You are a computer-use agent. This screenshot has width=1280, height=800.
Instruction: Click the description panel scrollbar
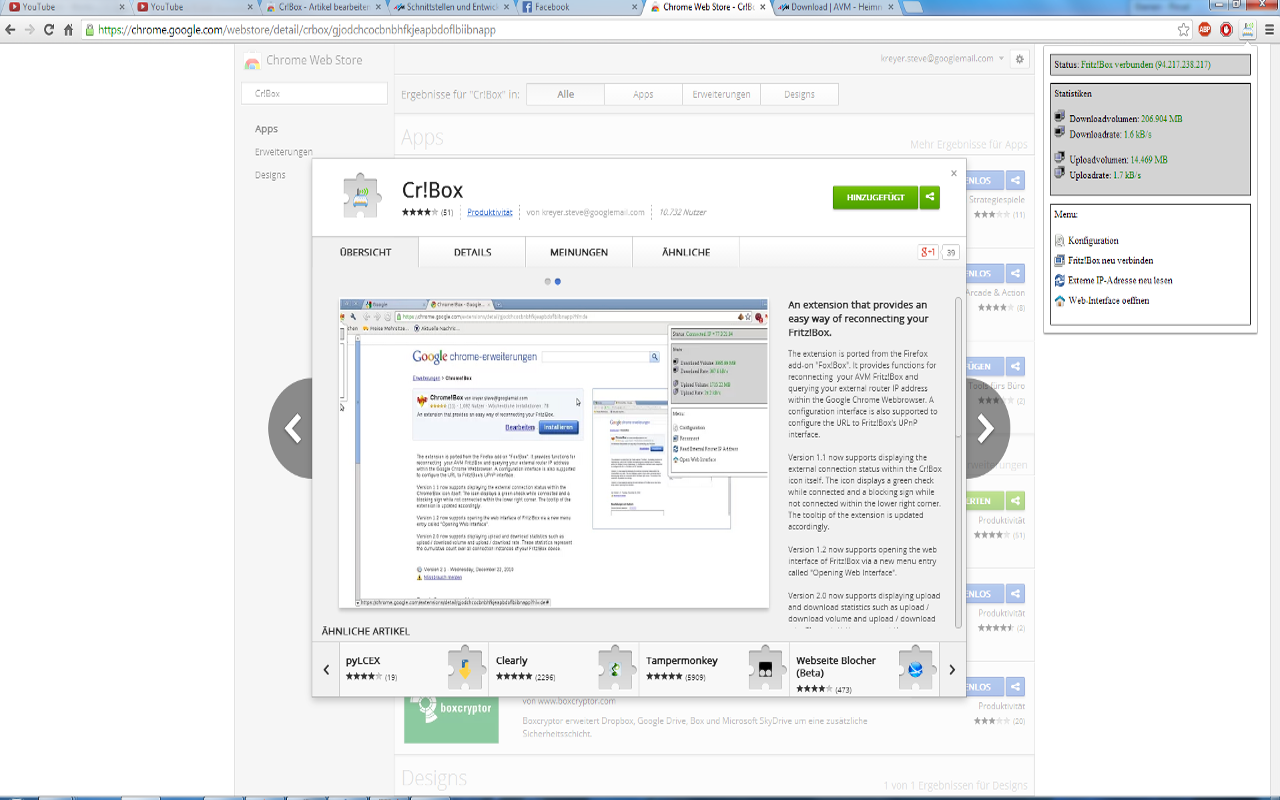tap(959, 463)
